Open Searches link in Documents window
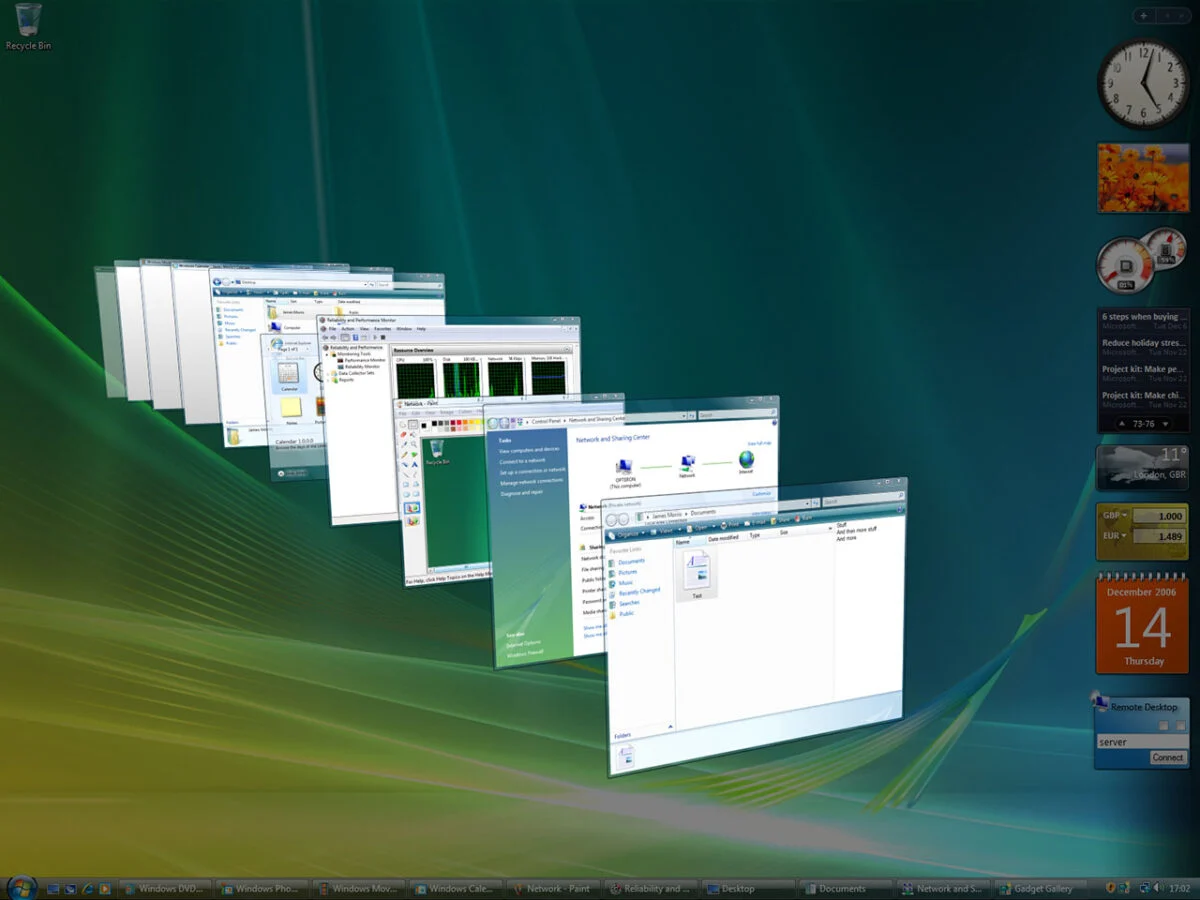This screenshot has width=1200, height=900. point(629,603)
